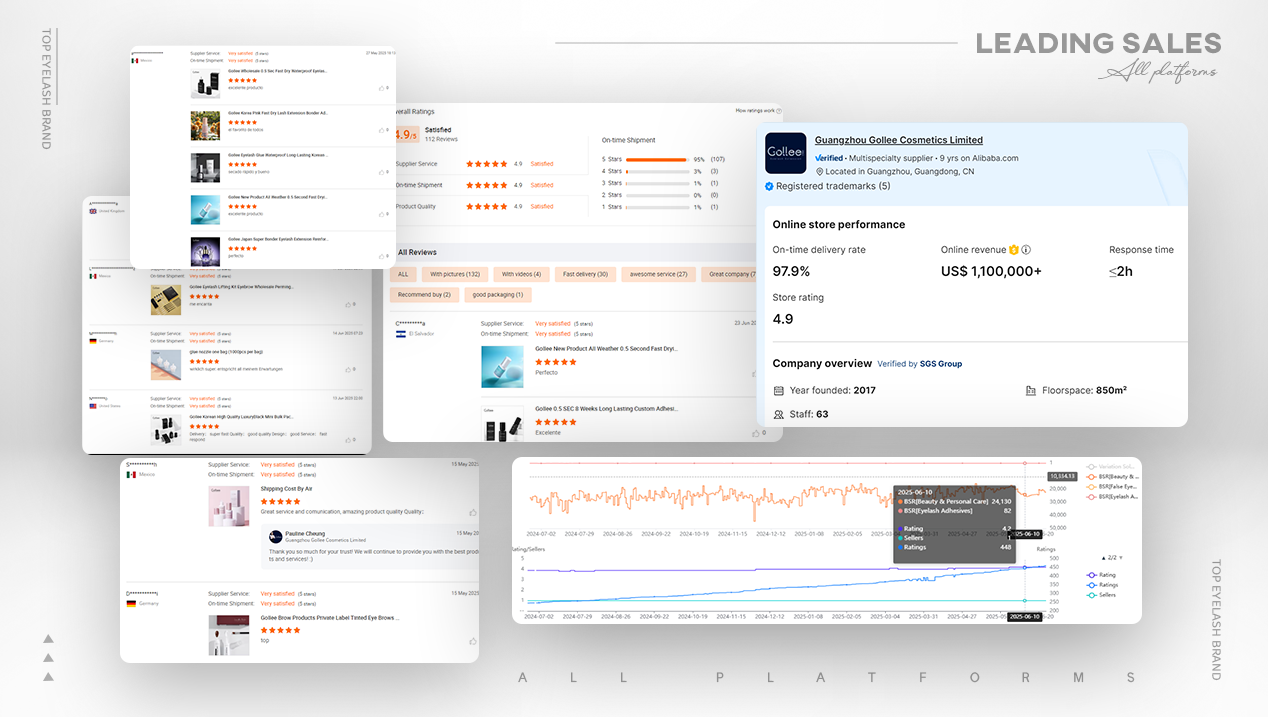Screen dimensions: 1268x717
Task: Click the El Salvador flag icon
Action: (400, 333)
